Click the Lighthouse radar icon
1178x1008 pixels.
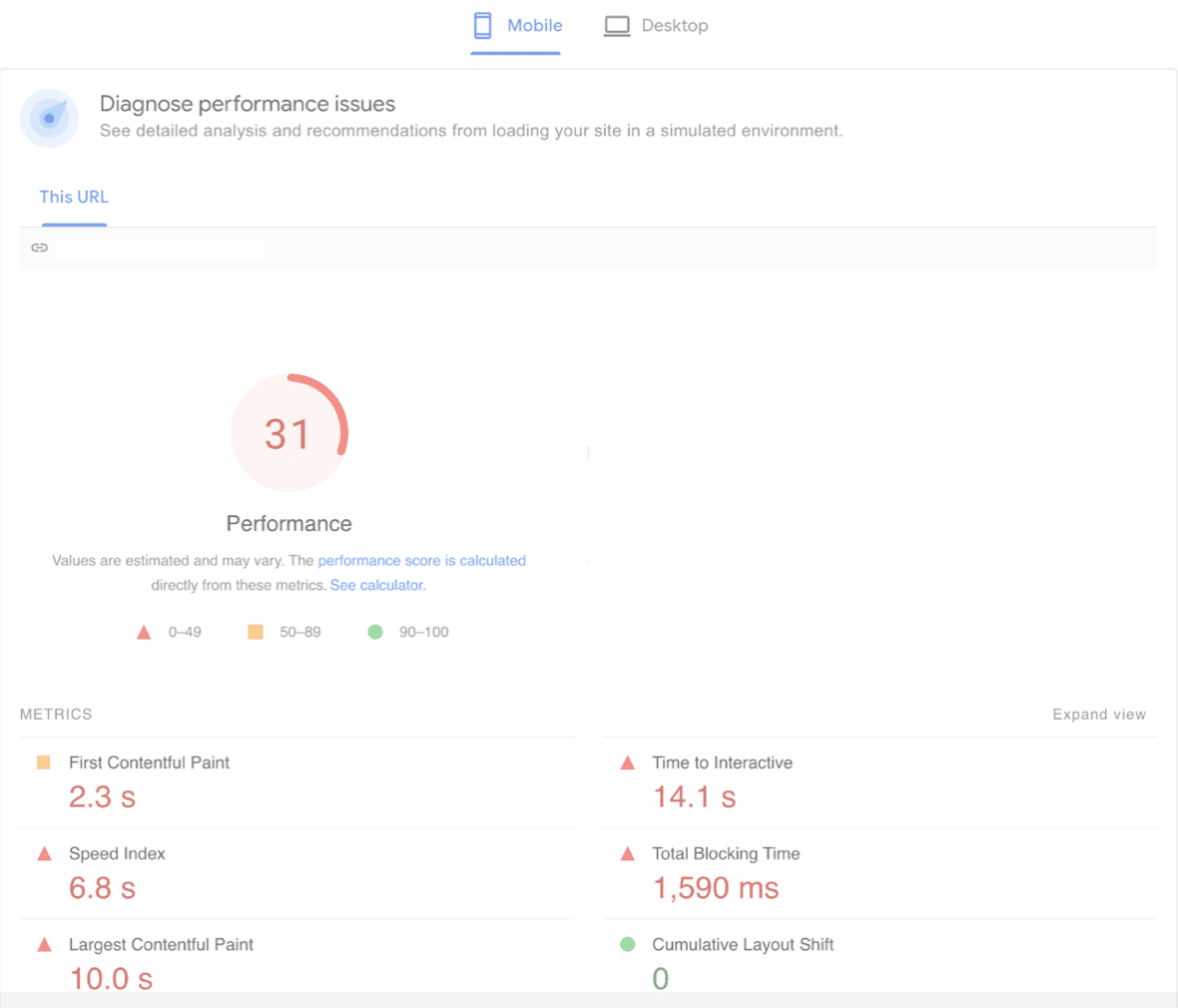[50, 118]
